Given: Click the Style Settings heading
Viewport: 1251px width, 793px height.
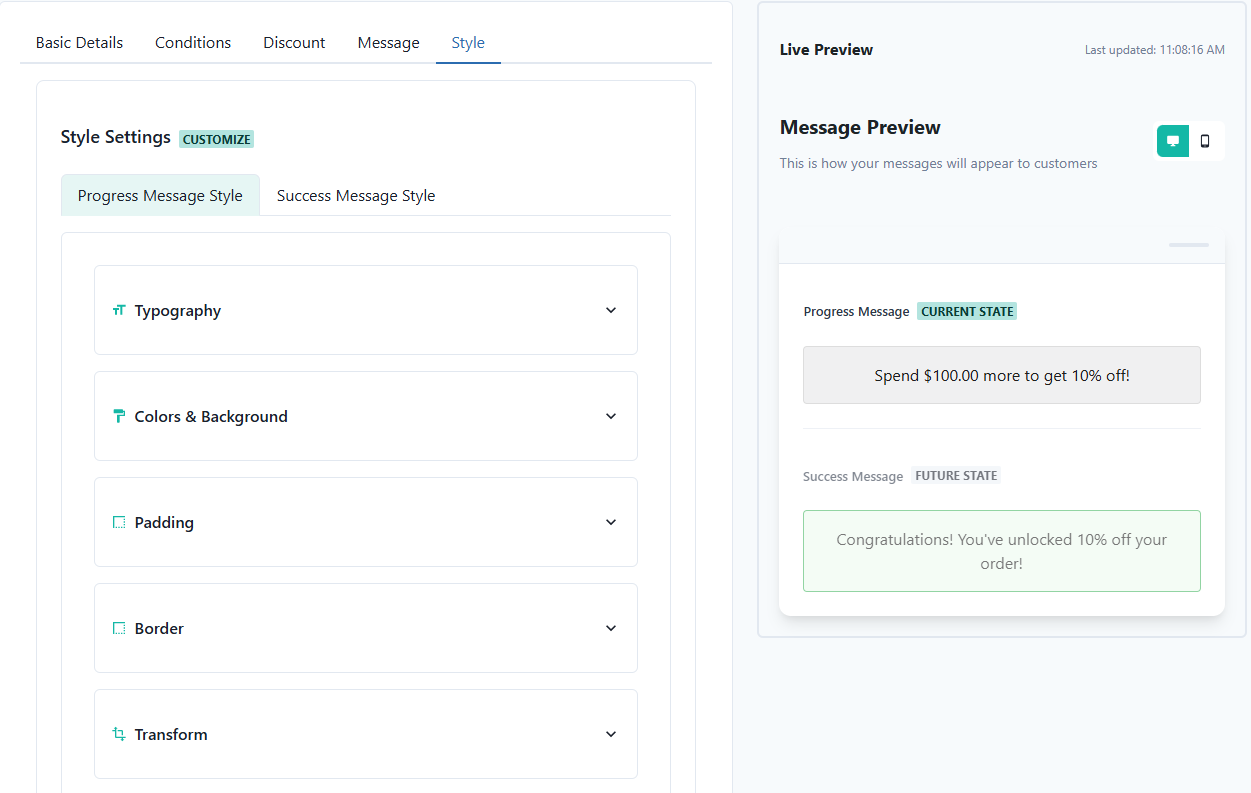Looking at the screenshot, I should pos(115,137).
